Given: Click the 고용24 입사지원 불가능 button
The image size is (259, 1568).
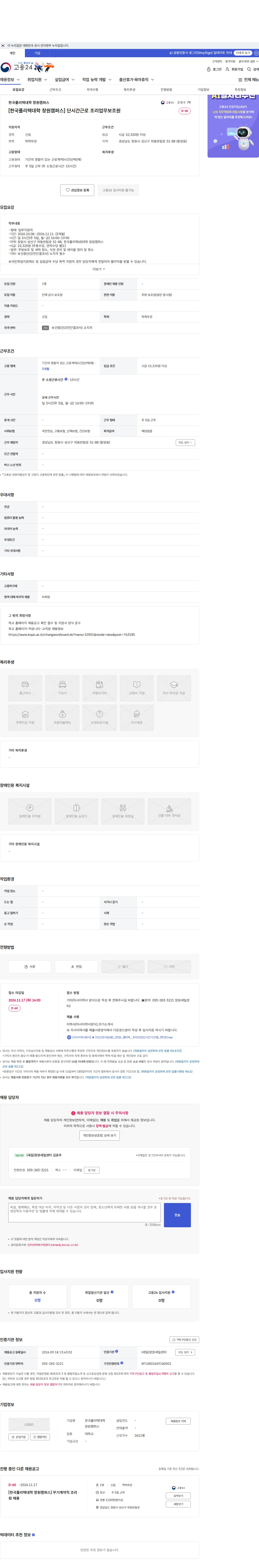Looking at the screenshot, I should [x=118, y=190].
